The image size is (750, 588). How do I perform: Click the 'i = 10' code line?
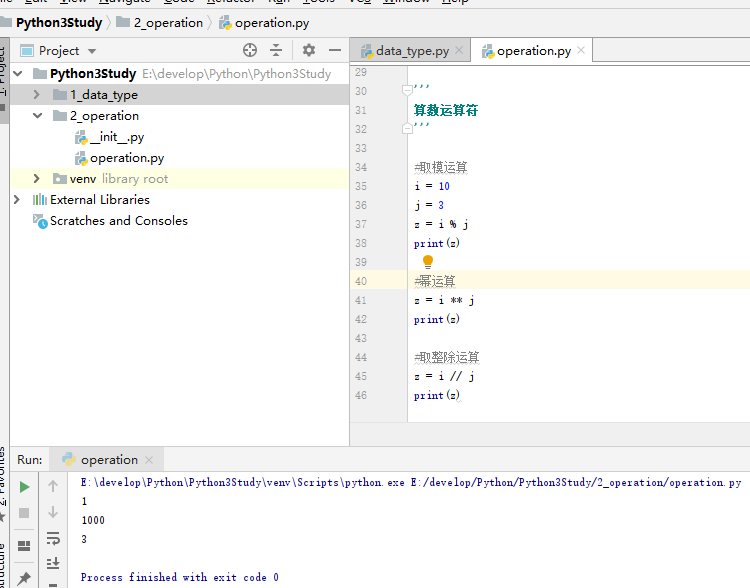tap(431, 186)
